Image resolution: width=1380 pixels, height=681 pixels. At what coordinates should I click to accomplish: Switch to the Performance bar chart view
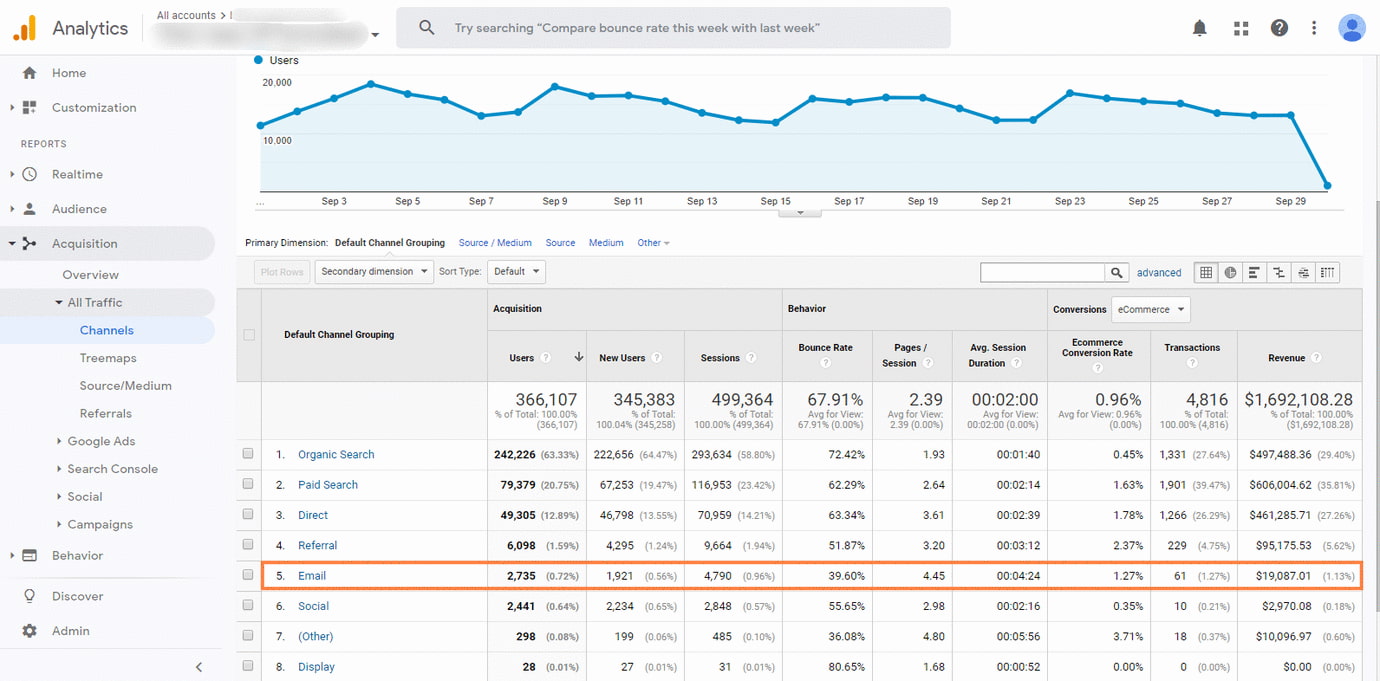click(1254, 271)
